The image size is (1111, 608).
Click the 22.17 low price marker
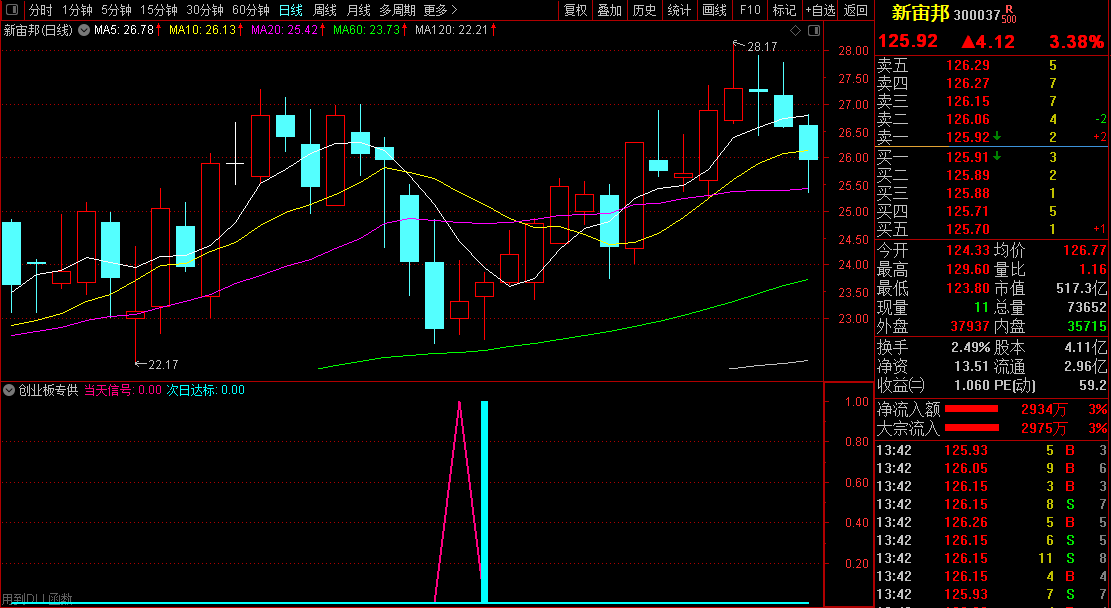click(x=162, y=364)
